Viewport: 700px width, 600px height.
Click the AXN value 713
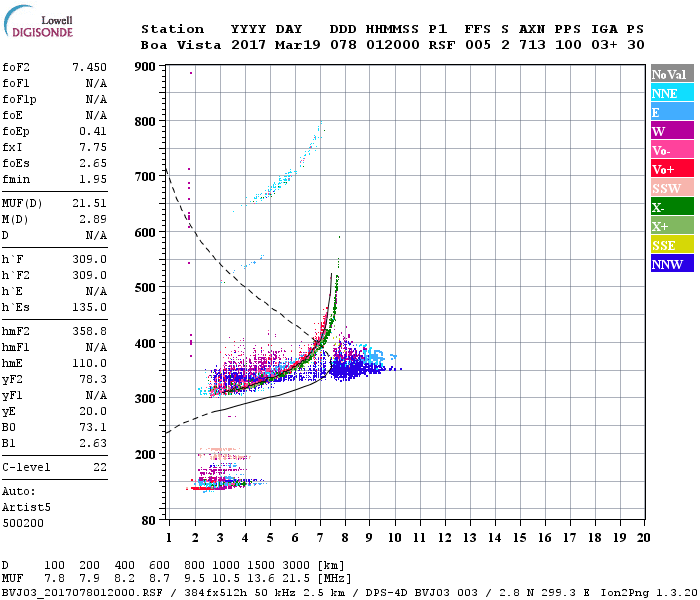pyautogui.click(x=532, y=45)
